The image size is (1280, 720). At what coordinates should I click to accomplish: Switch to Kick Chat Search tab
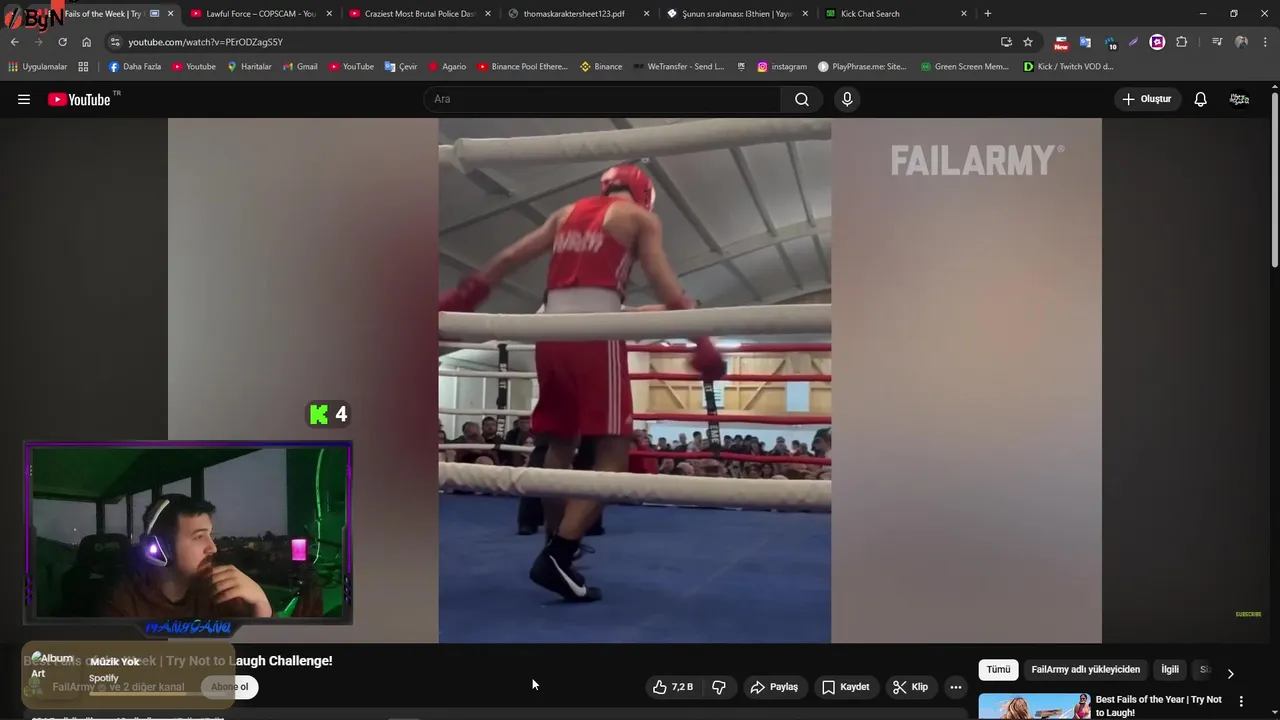point(896,14)
